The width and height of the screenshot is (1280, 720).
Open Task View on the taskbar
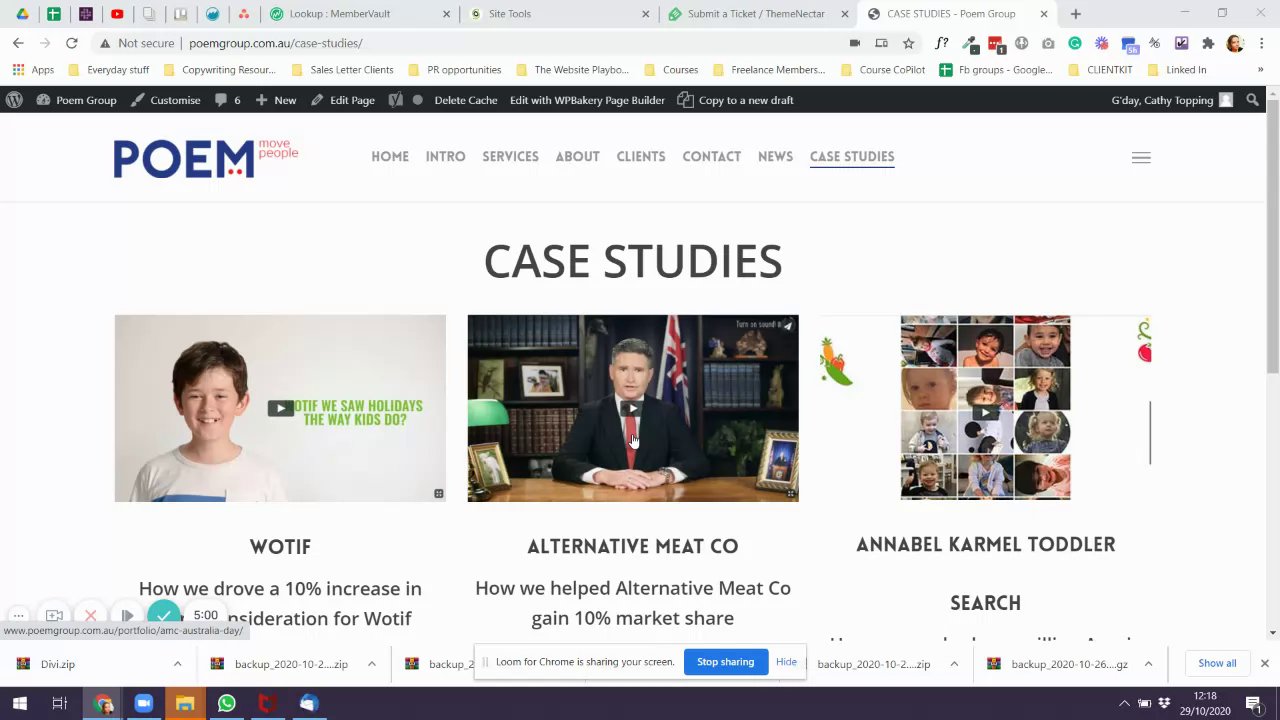(x=60, y=703)
